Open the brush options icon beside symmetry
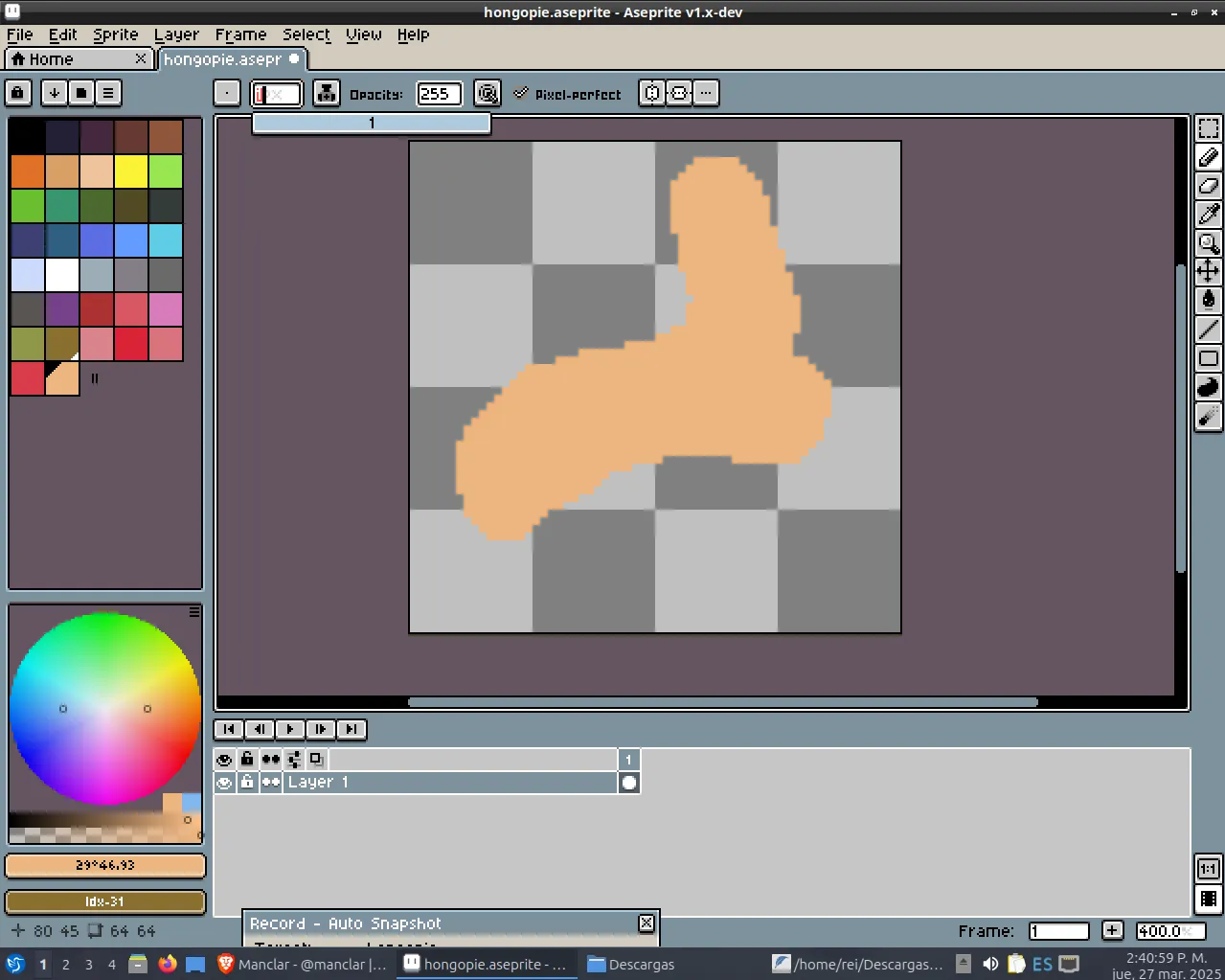Image resolution: width=1225 pixels, height=980 pixels. (x=679, y=93)
